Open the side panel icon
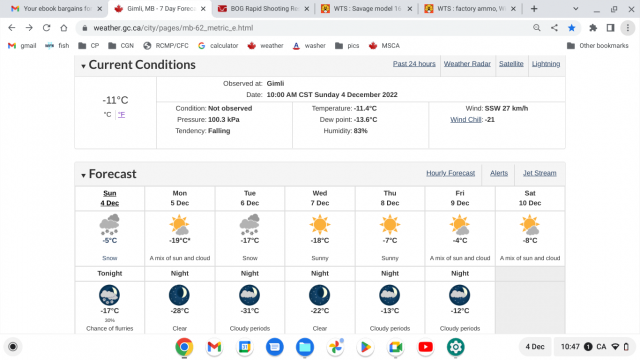 pyautogui.click(x=610, y=28)
